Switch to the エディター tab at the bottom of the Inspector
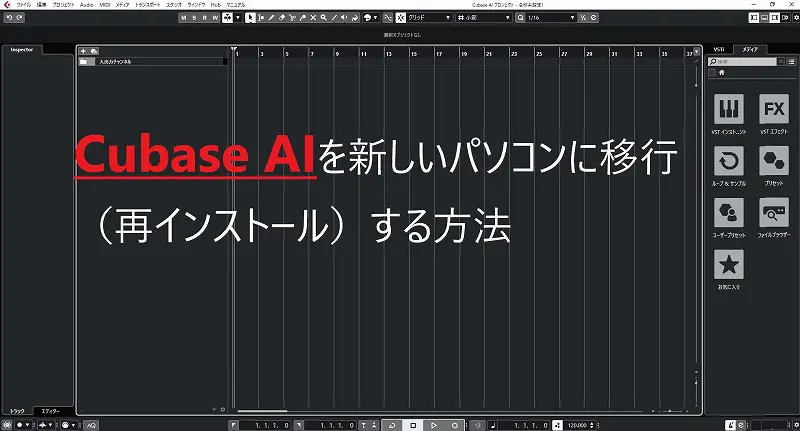This screenshot has width=800, height=431. 50,411
